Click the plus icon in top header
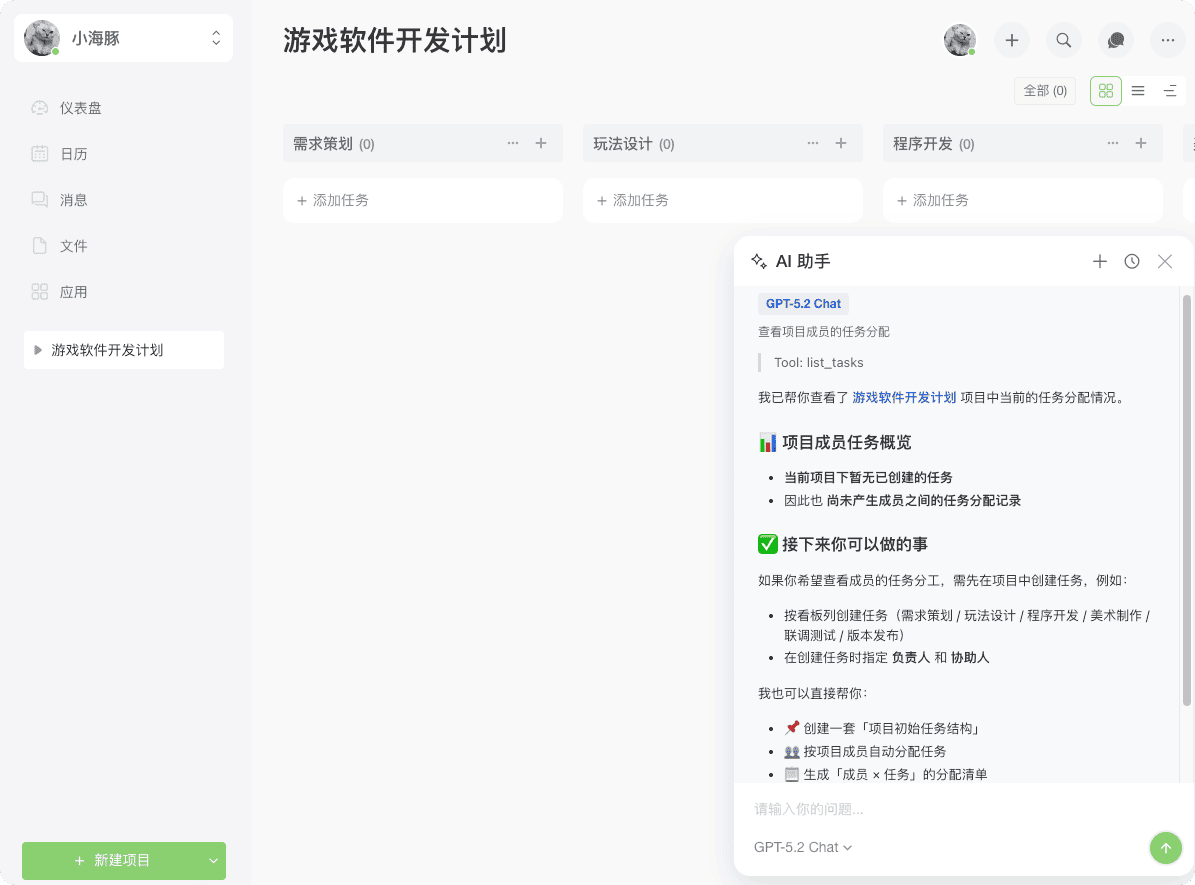This screenshot has height=885, width=1195. 1012,40
